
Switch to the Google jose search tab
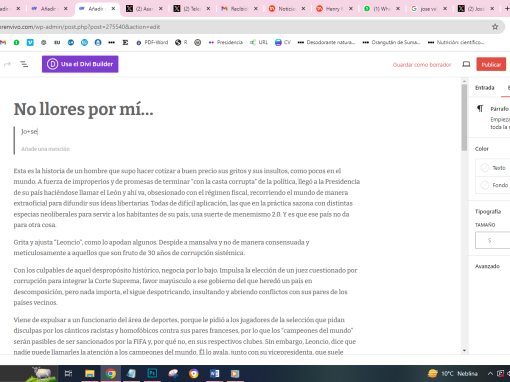coord(429,9)
